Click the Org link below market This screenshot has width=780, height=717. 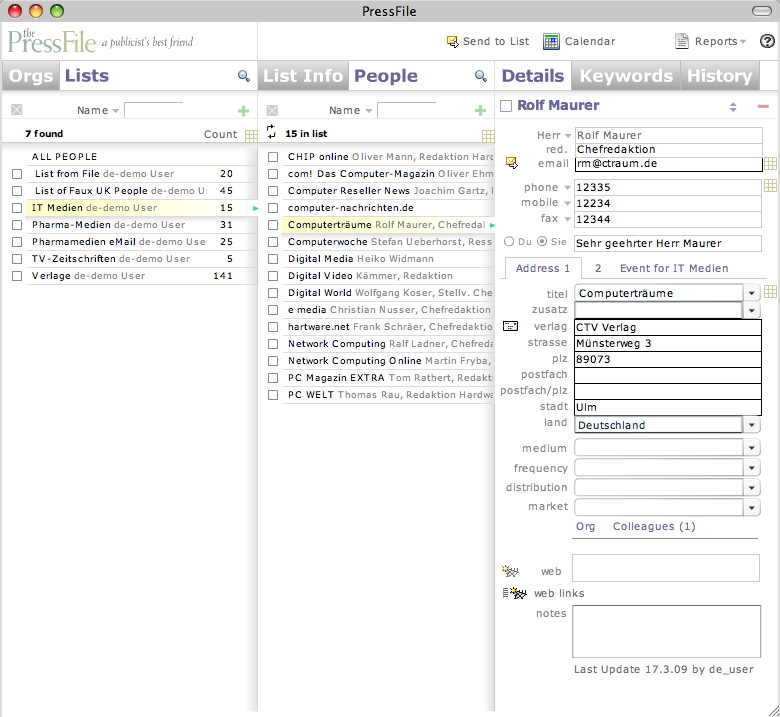tap(585, 526)
